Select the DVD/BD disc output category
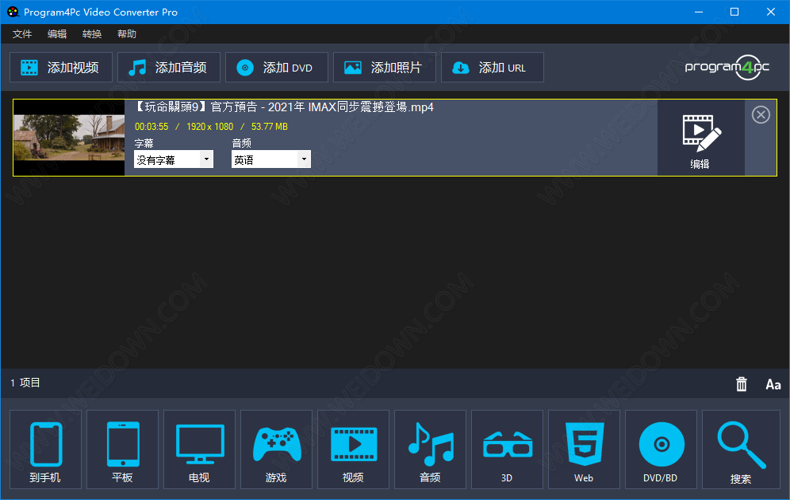The height and width of the screenshot is (500, 790). pyautogui.click(x=661, y=449)
